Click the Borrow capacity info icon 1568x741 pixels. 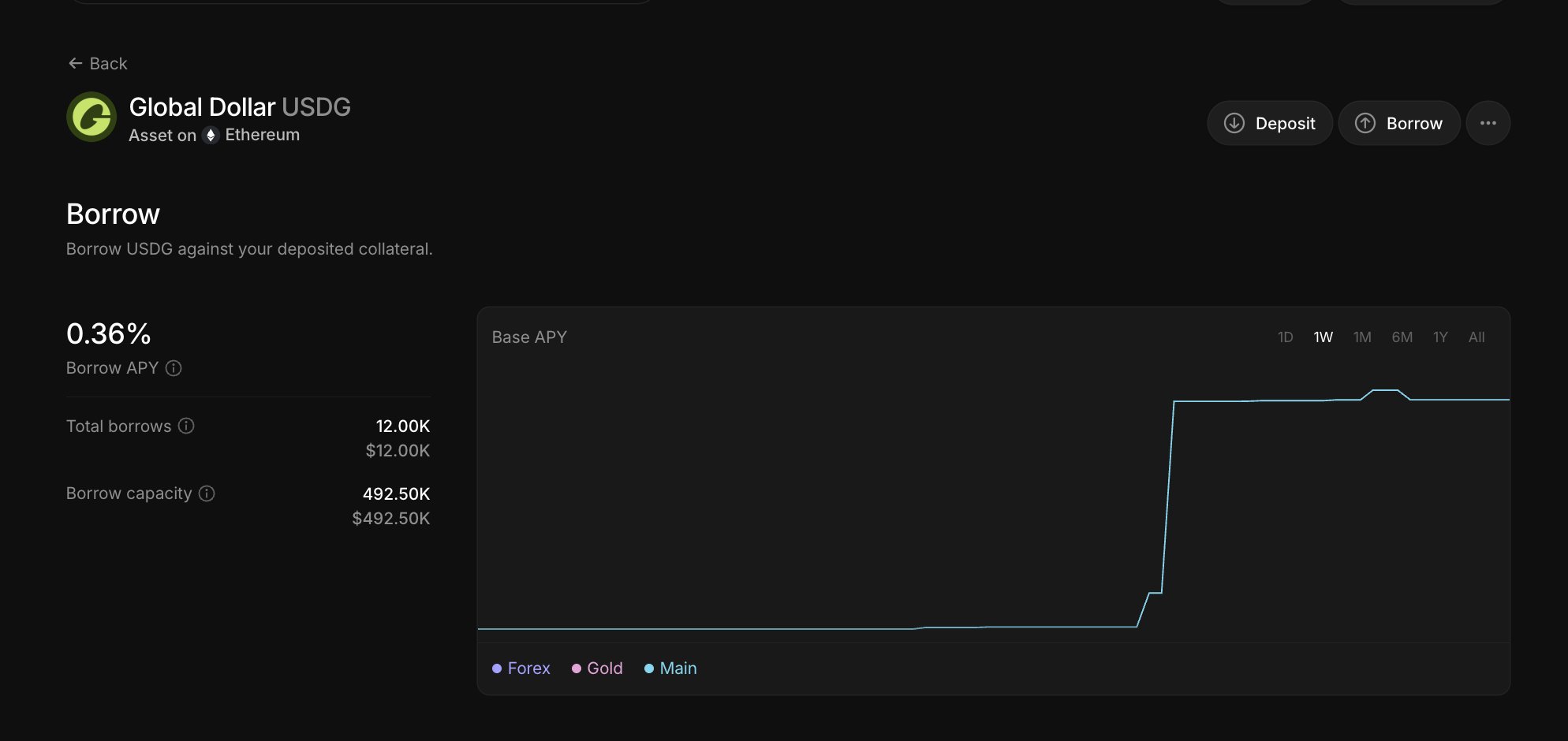coord(207,493)
